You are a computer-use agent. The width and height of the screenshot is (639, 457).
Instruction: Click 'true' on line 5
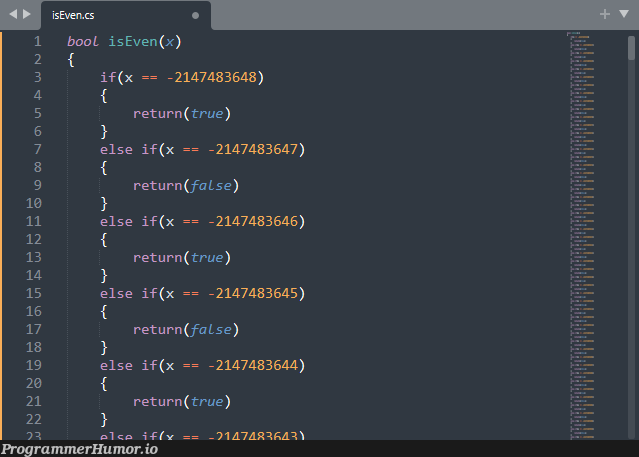click(x=207, y=113)
